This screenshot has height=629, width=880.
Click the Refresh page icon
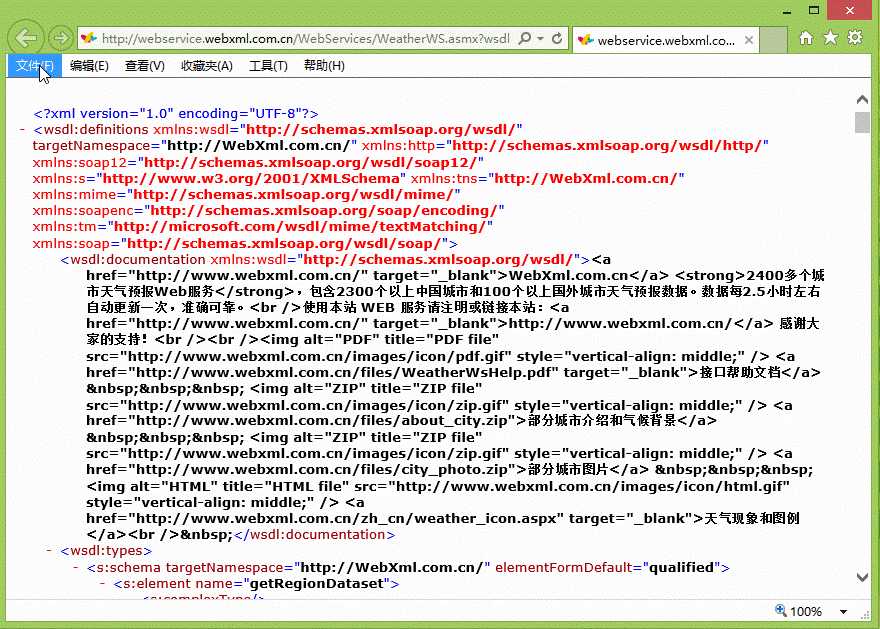pyautogui.click(x=557, y=38)
